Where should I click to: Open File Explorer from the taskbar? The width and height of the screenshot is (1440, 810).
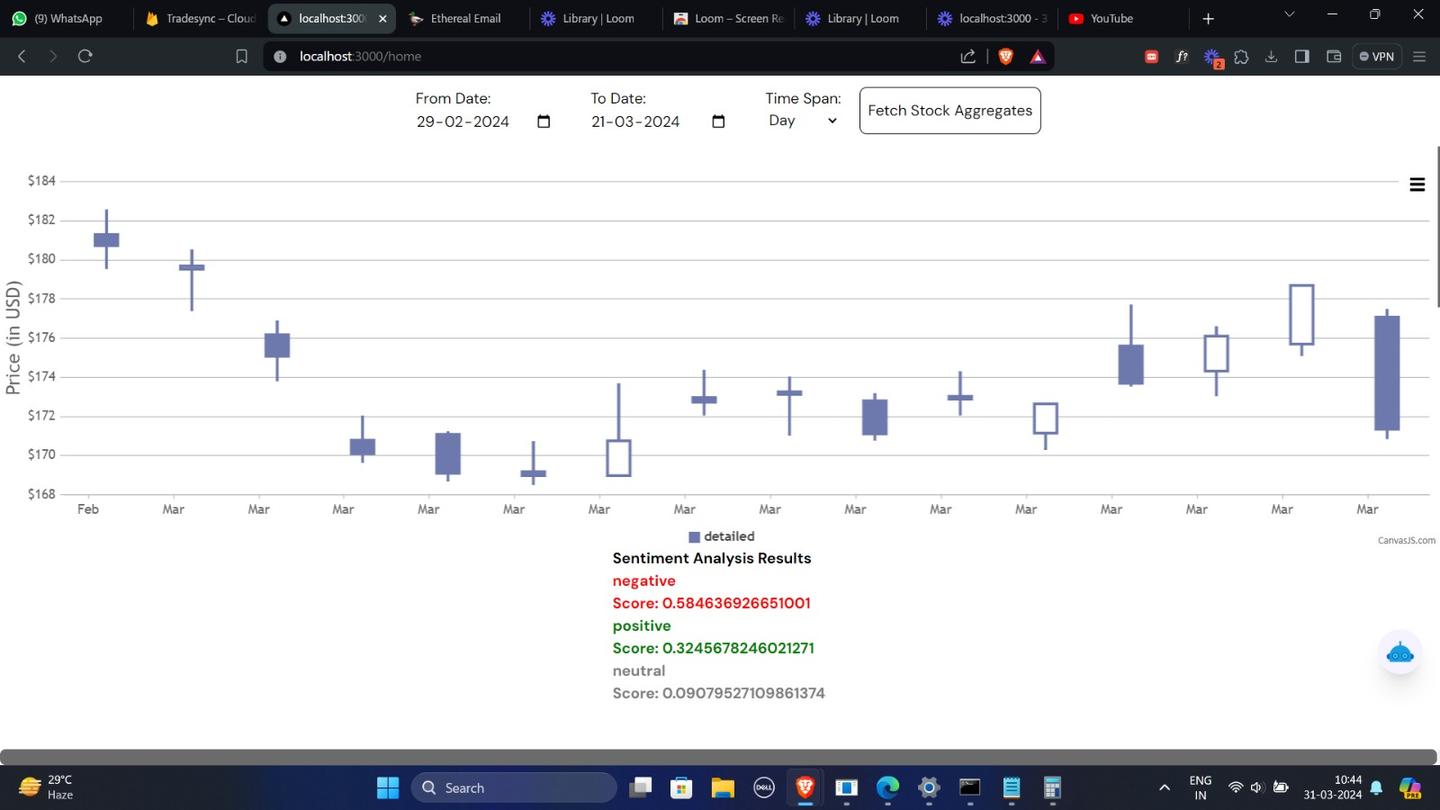coord(723,788)
